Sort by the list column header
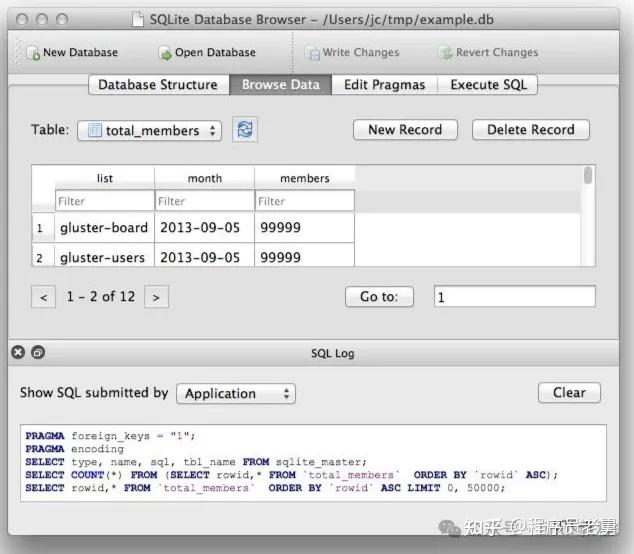This screenshot has width=634, height=554. point(105,178)
